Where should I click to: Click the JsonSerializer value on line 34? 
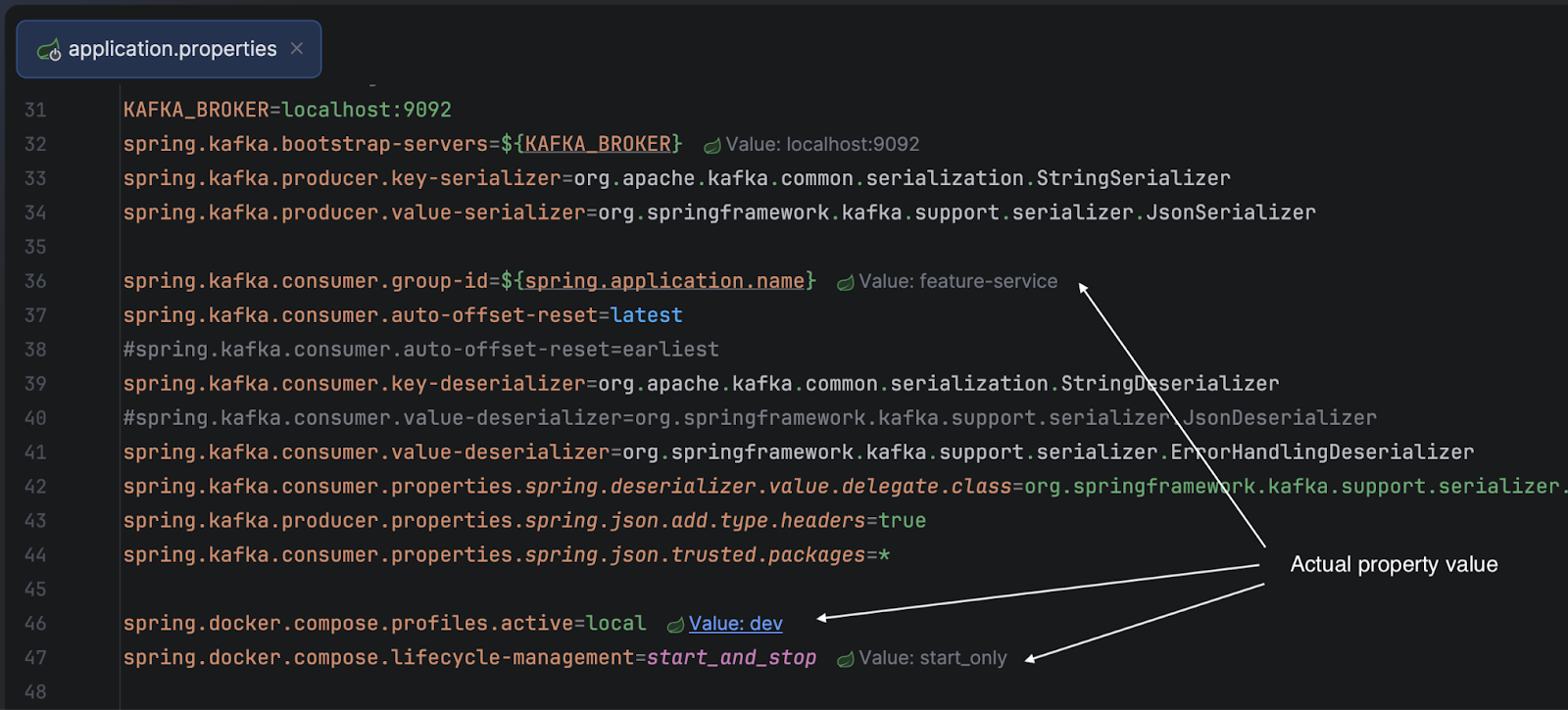(1231, 213)
